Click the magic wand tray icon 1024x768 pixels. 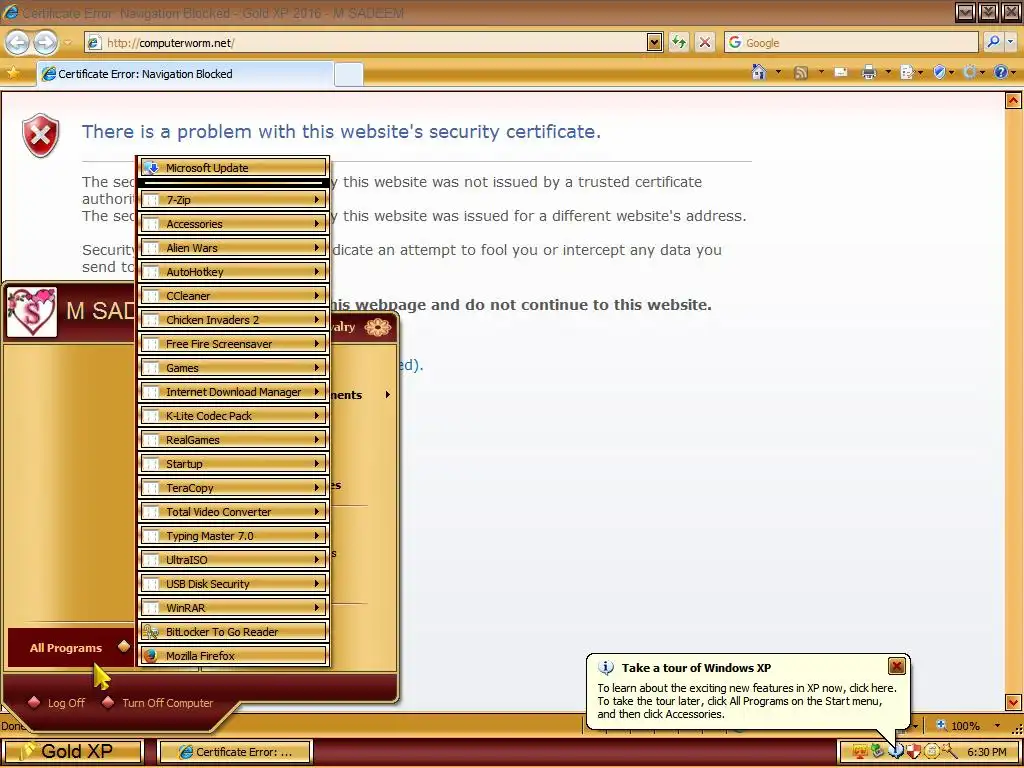949,752
